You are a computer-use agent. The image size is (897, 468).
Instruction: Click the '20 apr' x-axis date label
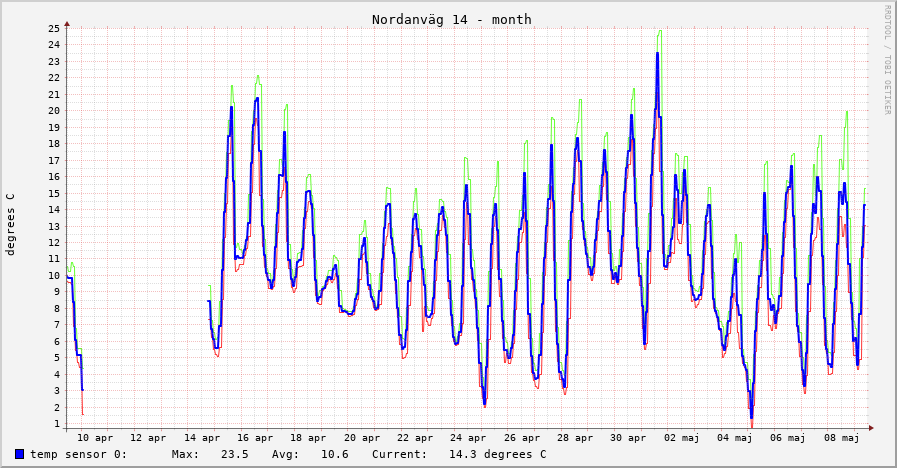362,438
